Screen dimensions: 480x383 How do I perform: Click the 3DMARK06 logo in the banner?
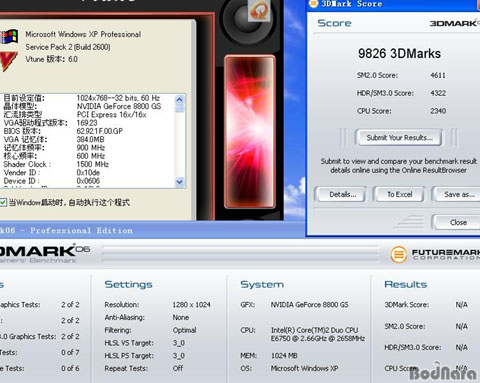[43, 252]
